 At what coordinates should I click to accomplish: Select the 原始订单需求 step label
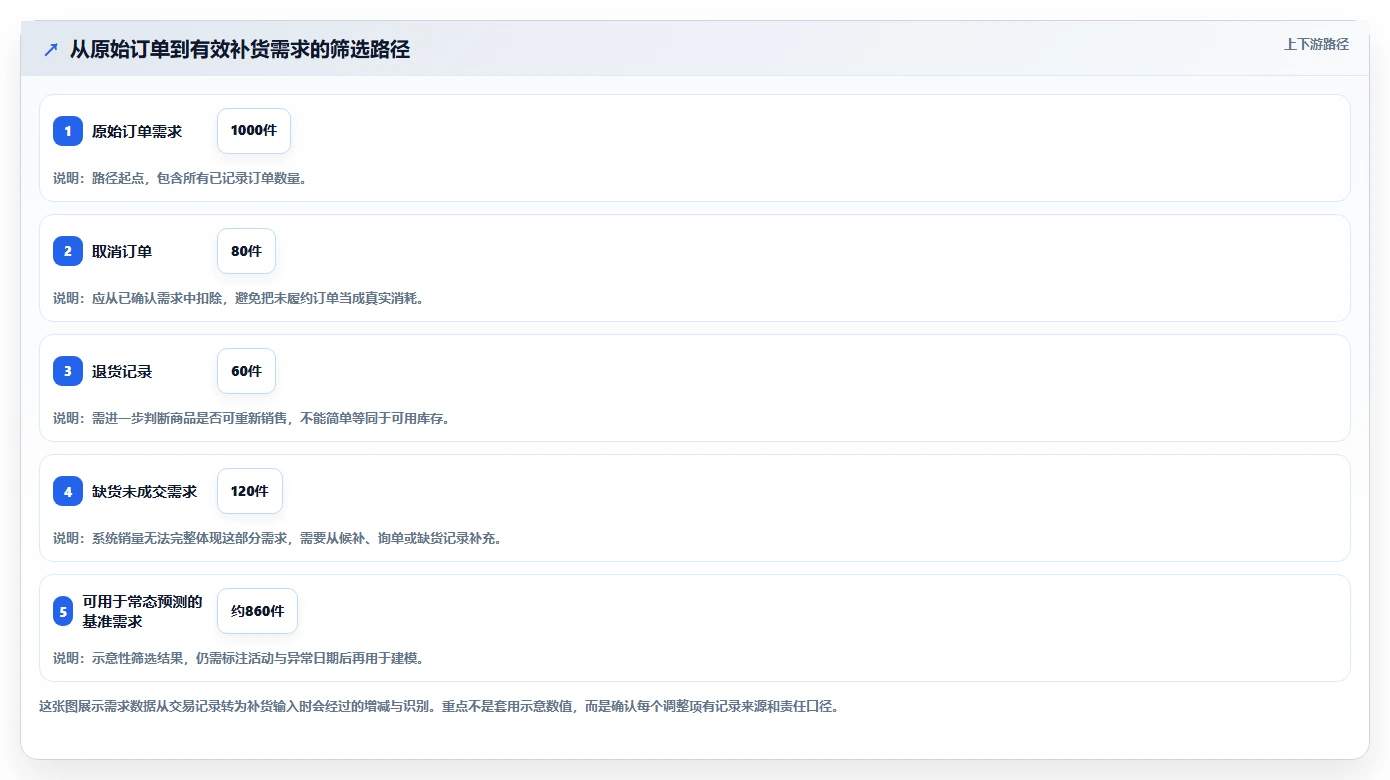[x=137, y=131]
